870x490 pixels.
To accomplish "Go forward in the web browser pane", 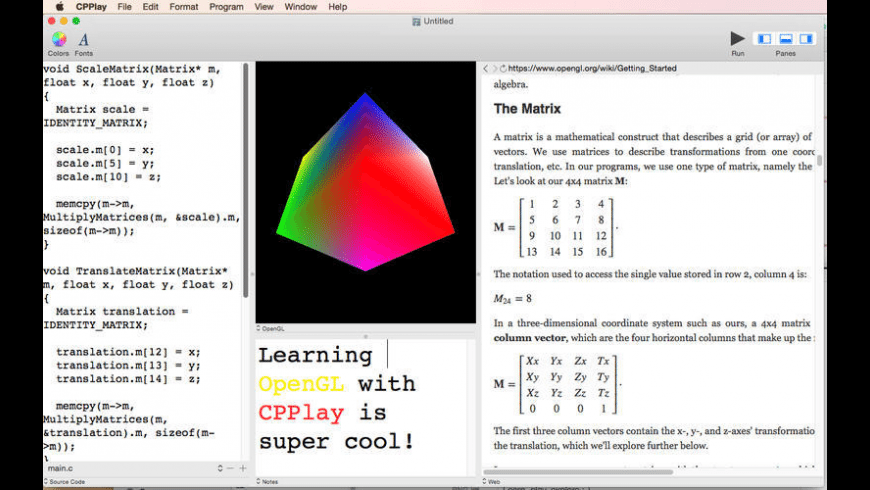I will [x=495, y=69].
